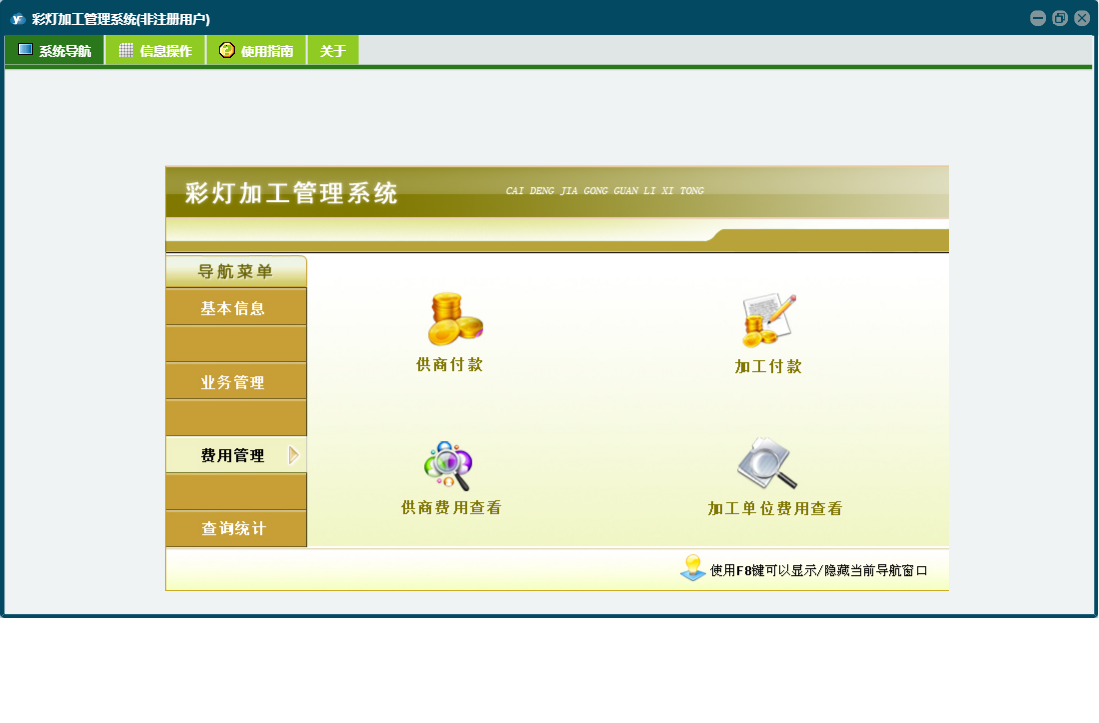Open the 供商费用查看 magnifier icon
Viewport: 1099px width, 723px height.
pyautogui.click(x=449, y=465)
